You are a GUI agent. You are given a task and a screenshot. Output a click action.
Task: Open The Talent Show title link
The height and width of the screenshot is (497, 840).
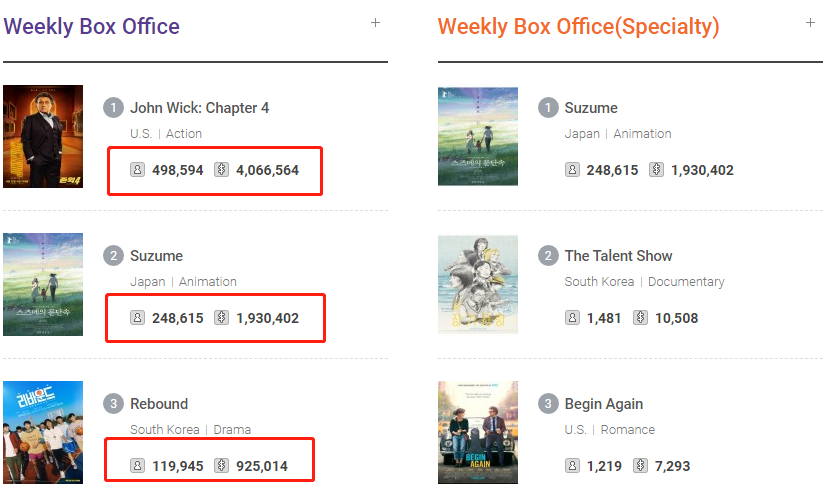click(x=618, y=256)
